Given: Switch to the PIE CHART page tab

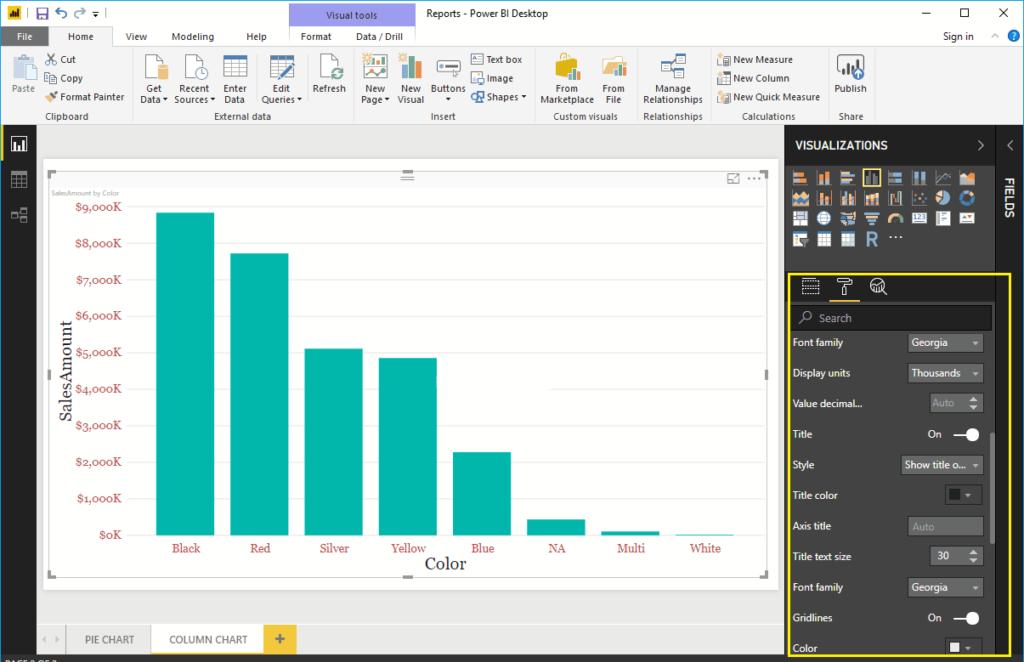Looking at the screenshot, I should tap(109, 639).
